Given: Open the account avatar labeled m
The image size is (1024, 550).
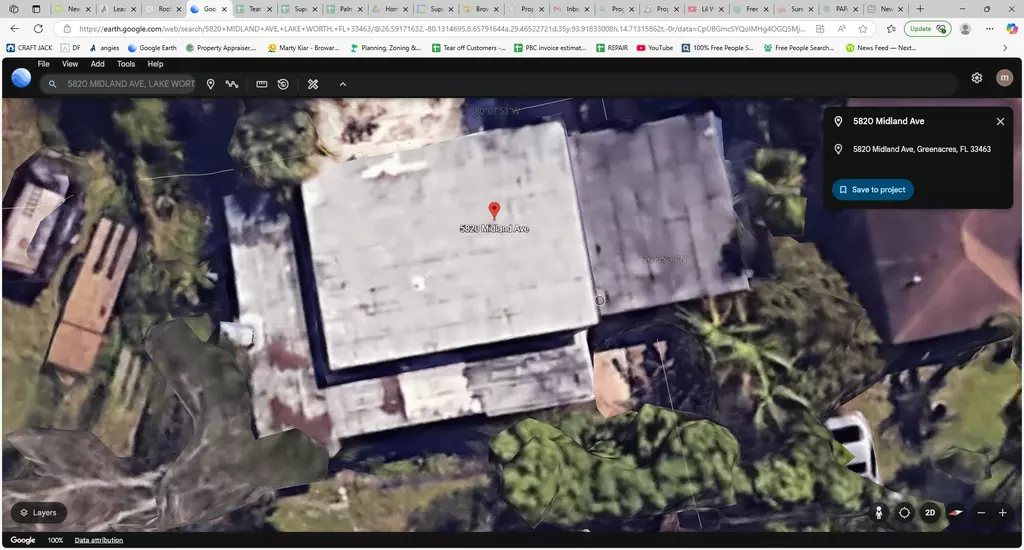Looking at the screenshot, I should (x=1004, y=78).
